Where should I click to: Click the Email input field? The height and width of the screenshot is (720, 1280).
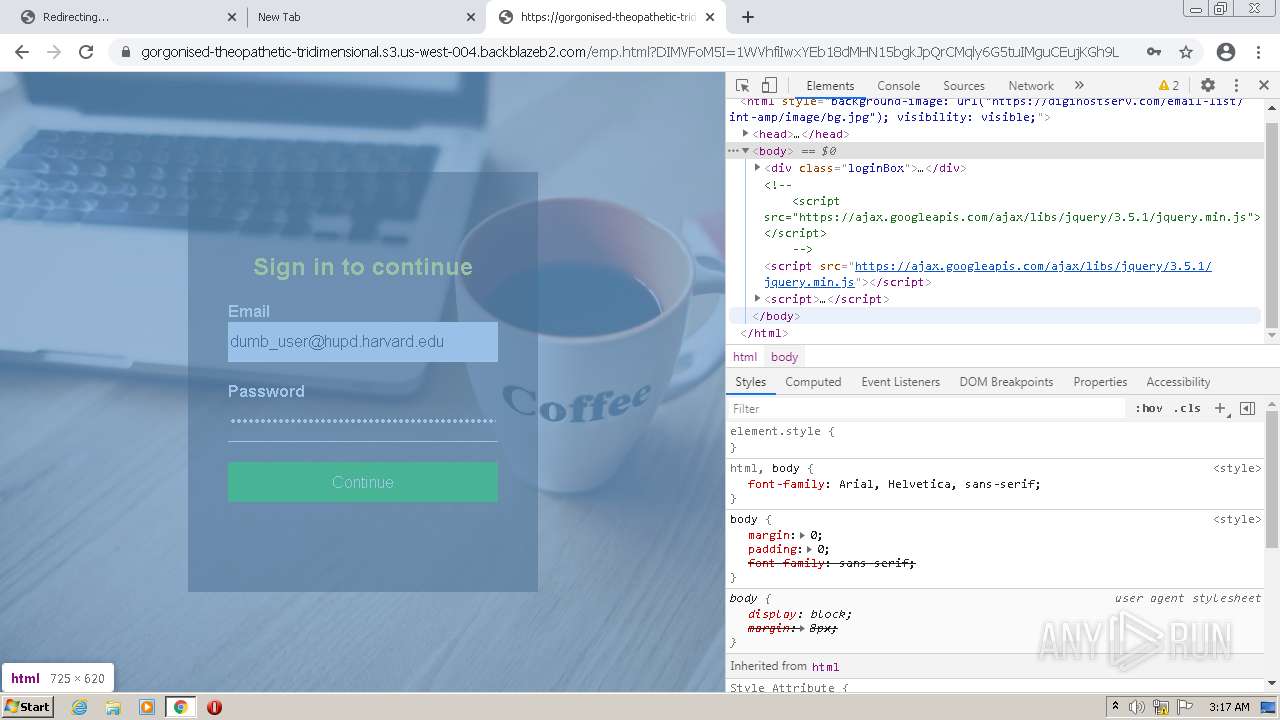pos(363,342)
